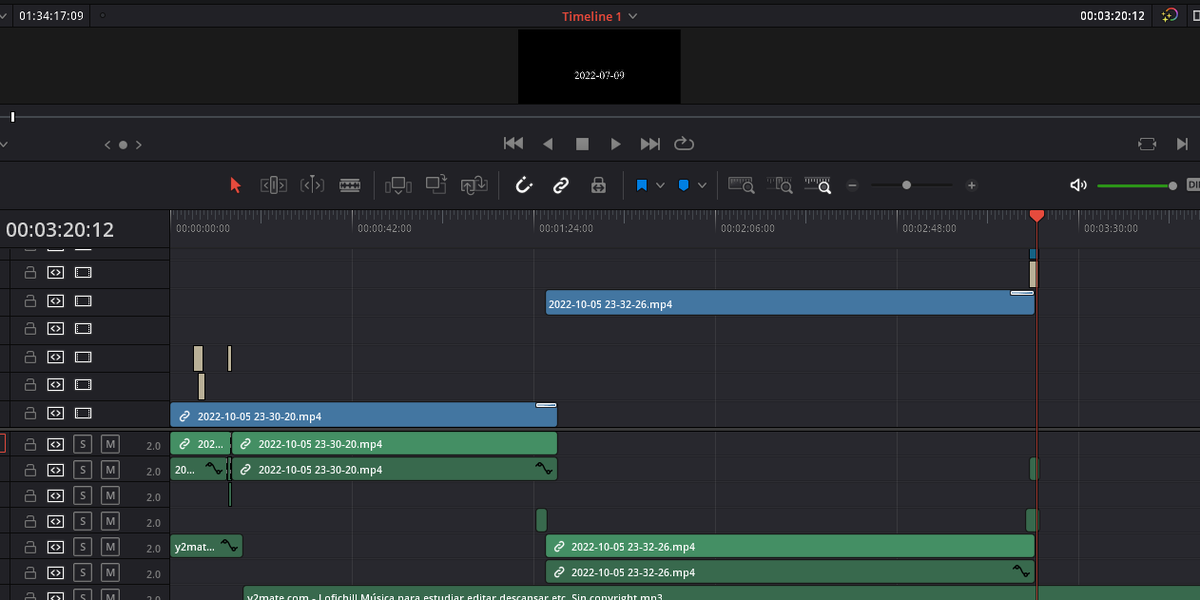The height and width of the screenshot is (600, 1200).
Task: Stop playback with the square button
Action: click(x=582, y=144)
